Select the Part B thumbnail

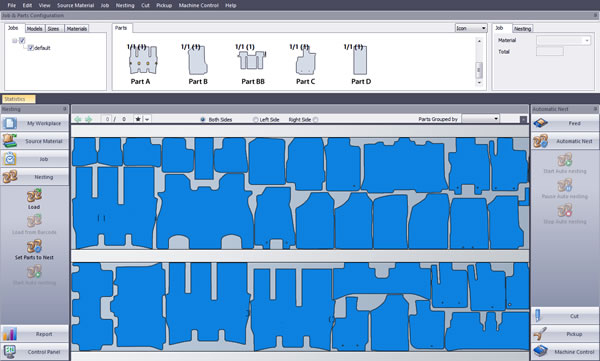(198, 60)
